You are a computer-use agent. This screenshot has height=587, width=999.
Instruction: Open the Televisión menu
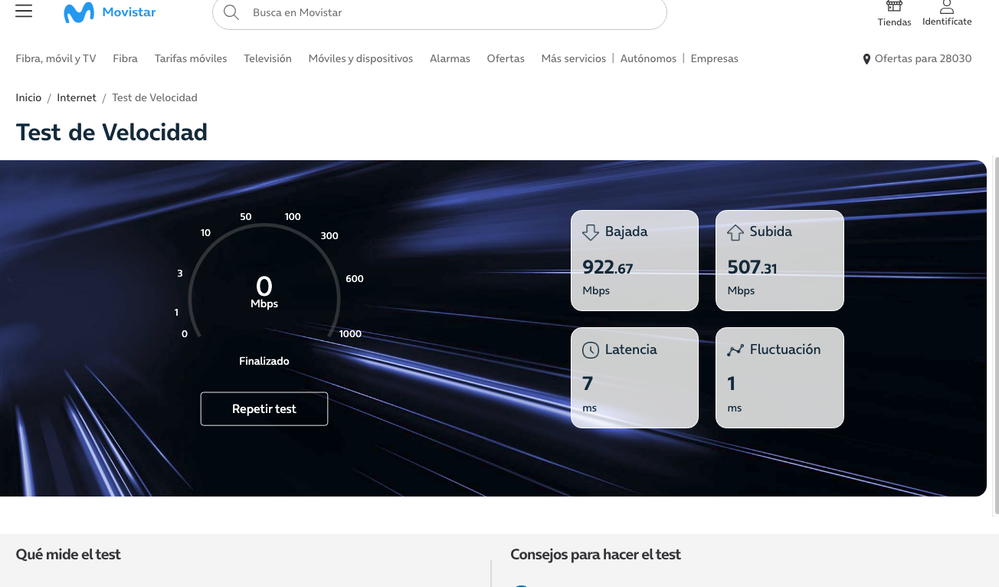[267, 59]
